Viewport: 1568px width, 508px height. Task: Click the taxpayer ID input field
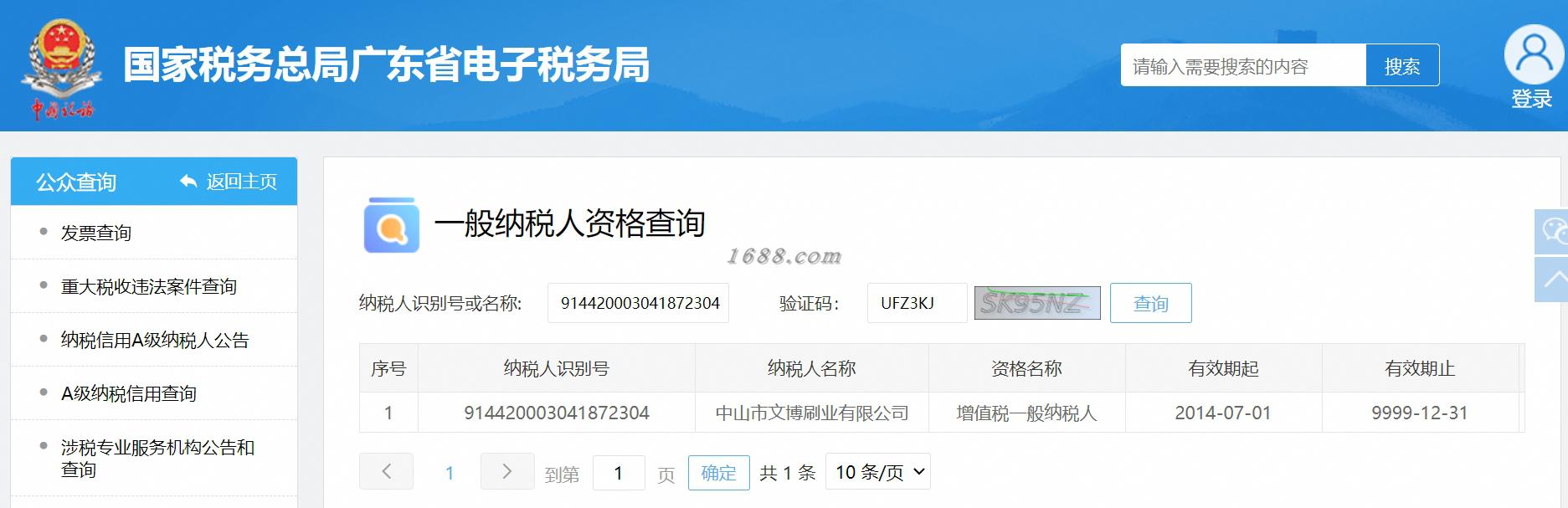coord(639,303)
